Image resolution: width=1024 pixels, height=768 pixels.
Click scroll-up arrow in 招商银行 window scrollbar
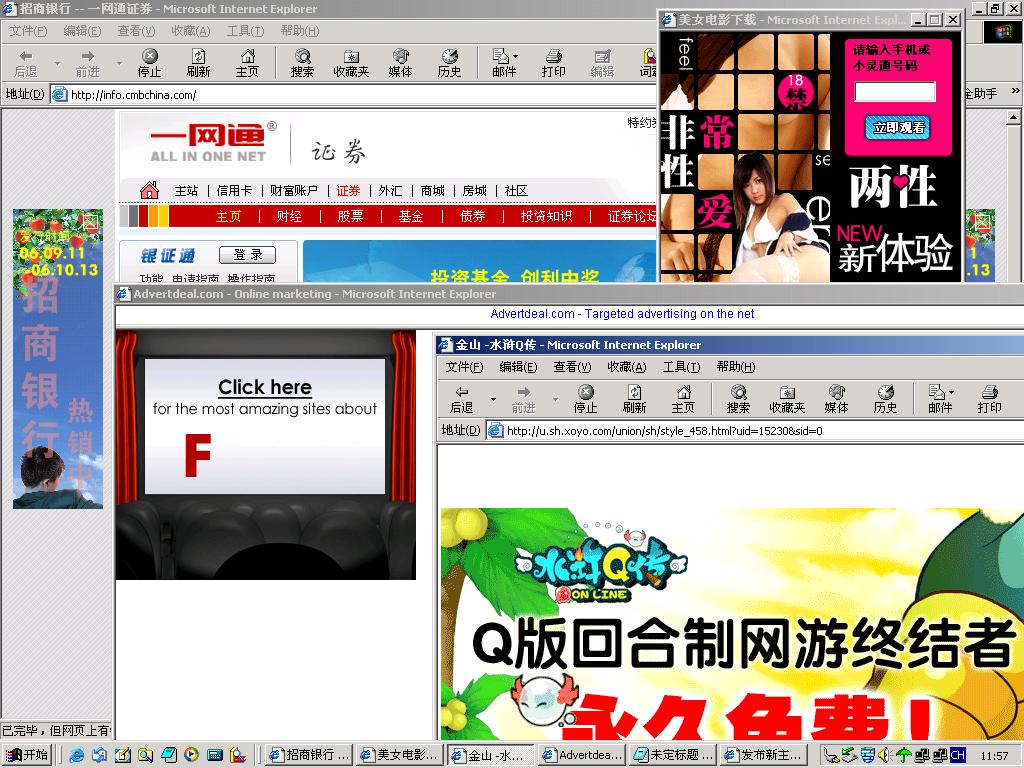1013,118
